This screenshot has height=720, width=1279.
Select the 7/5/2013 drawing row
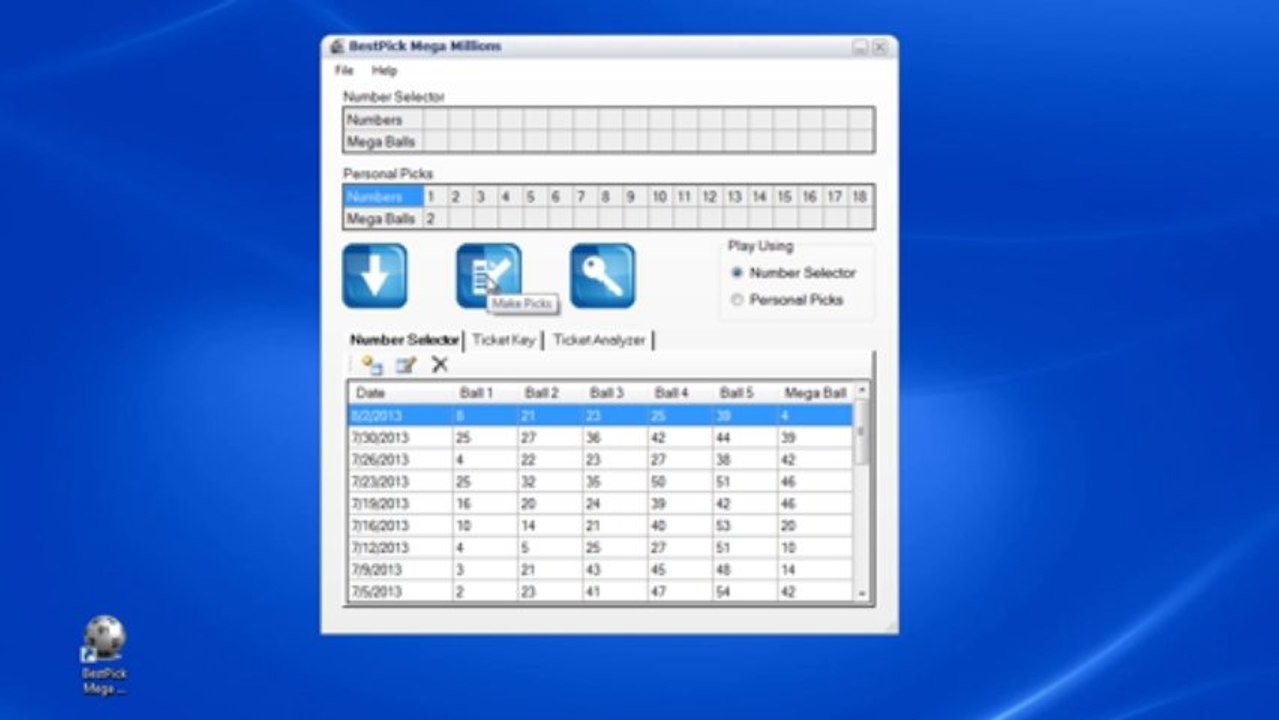coord(601,591)
